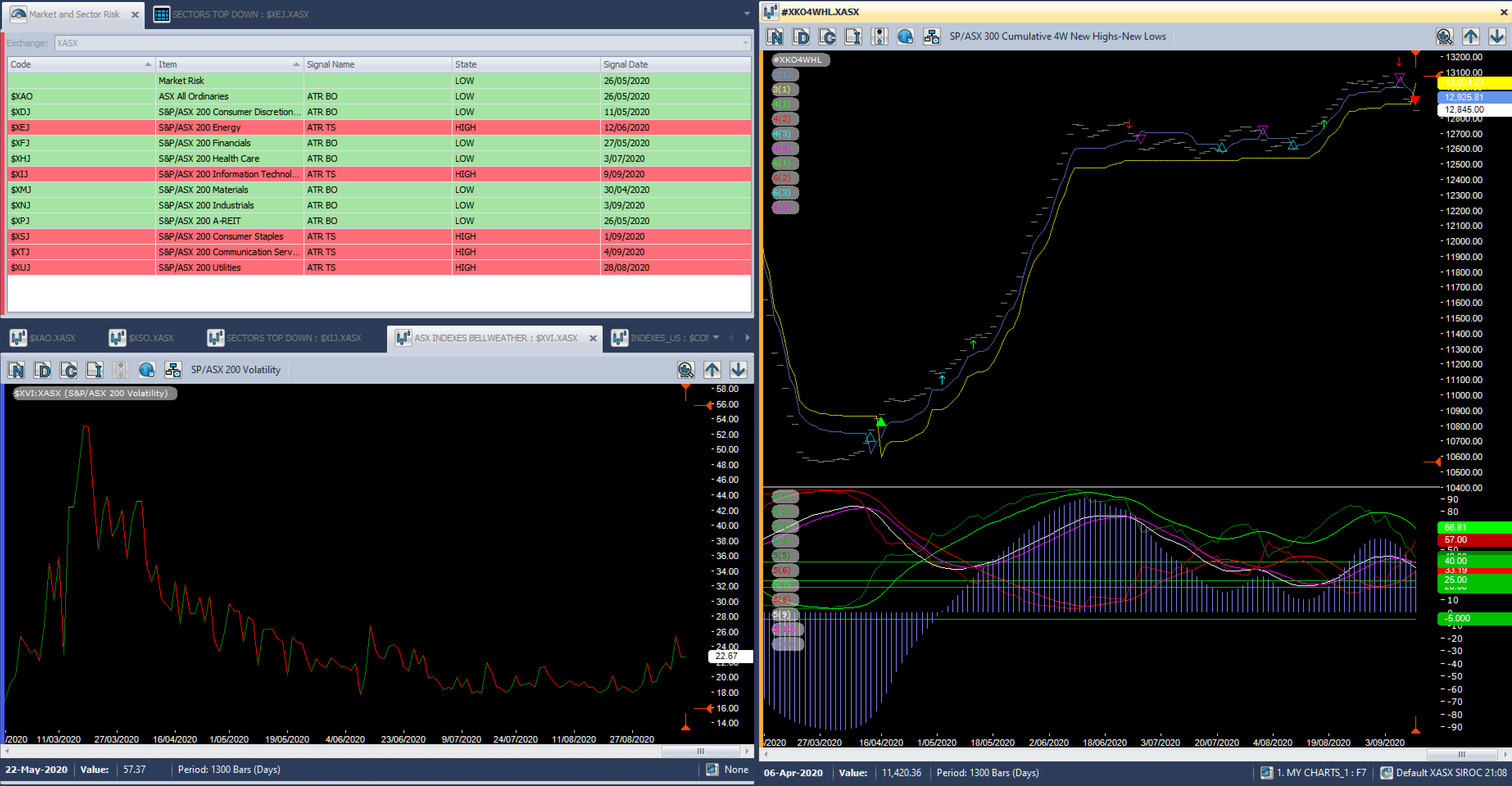This screenshot has width=1512, height=786.
Task: Click the D icon in XKO4WHL chart toolbar
Action: coord(801,36)
